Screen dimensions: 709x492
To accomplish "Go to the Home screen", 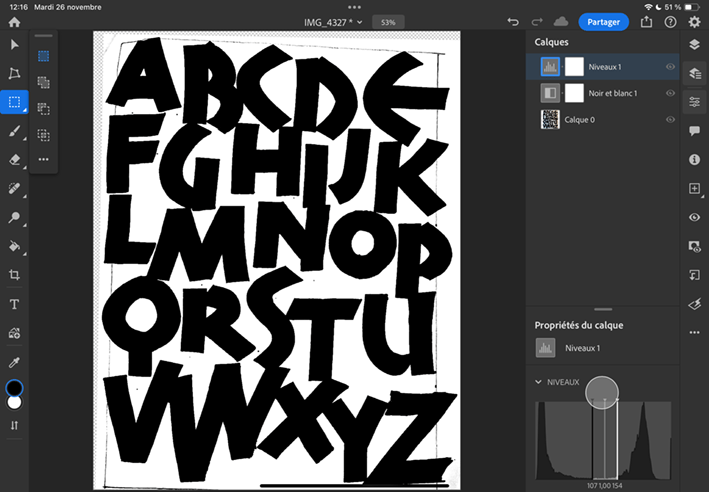I will click(14, 21).
